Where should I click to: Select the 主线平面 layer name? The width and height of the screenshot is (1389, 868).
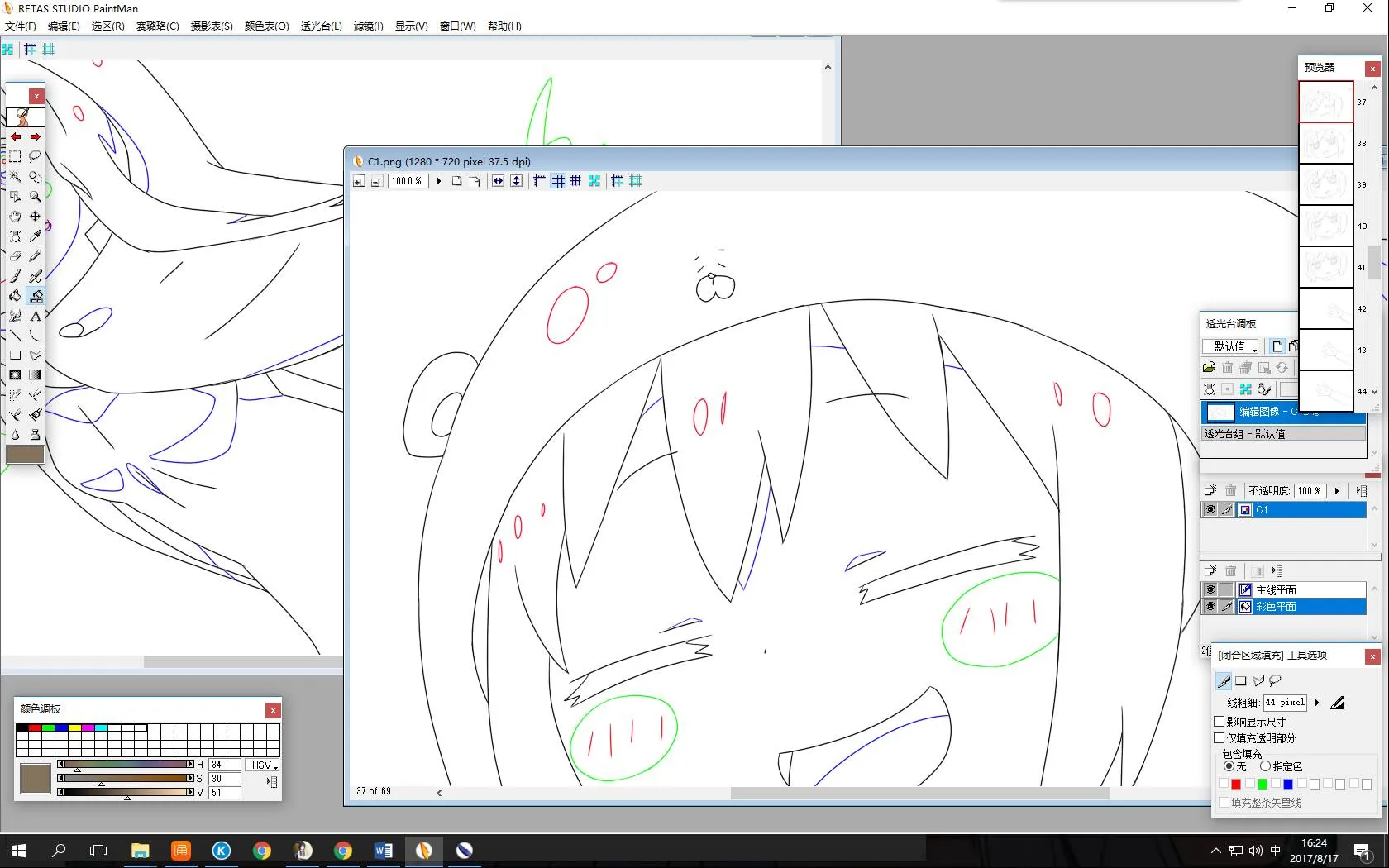click(x=1277, y=590)
